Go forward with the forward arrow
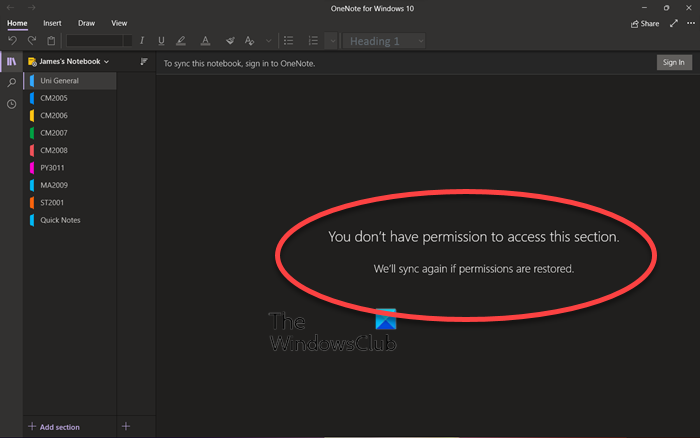The width and height of the screenshot is (700, 438). point(31,7)
